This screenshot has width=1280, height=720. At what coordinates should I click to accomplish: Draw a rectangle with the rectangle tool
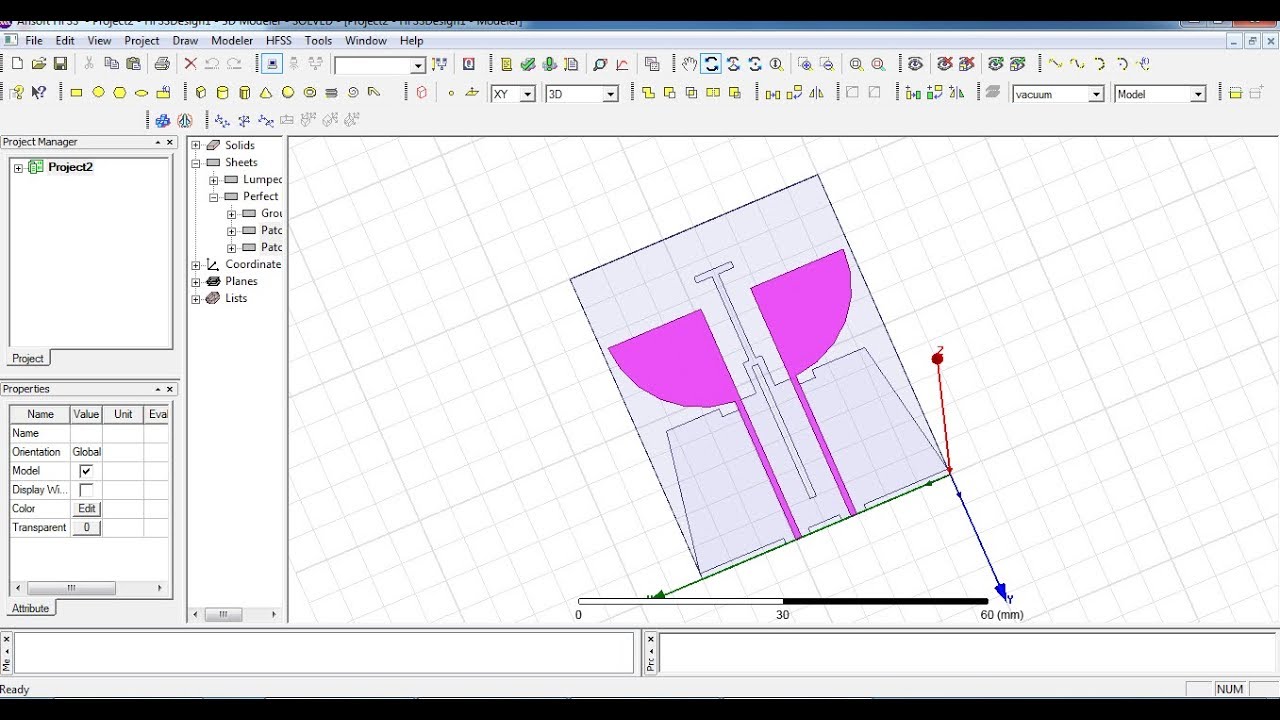tap(76, 93)
